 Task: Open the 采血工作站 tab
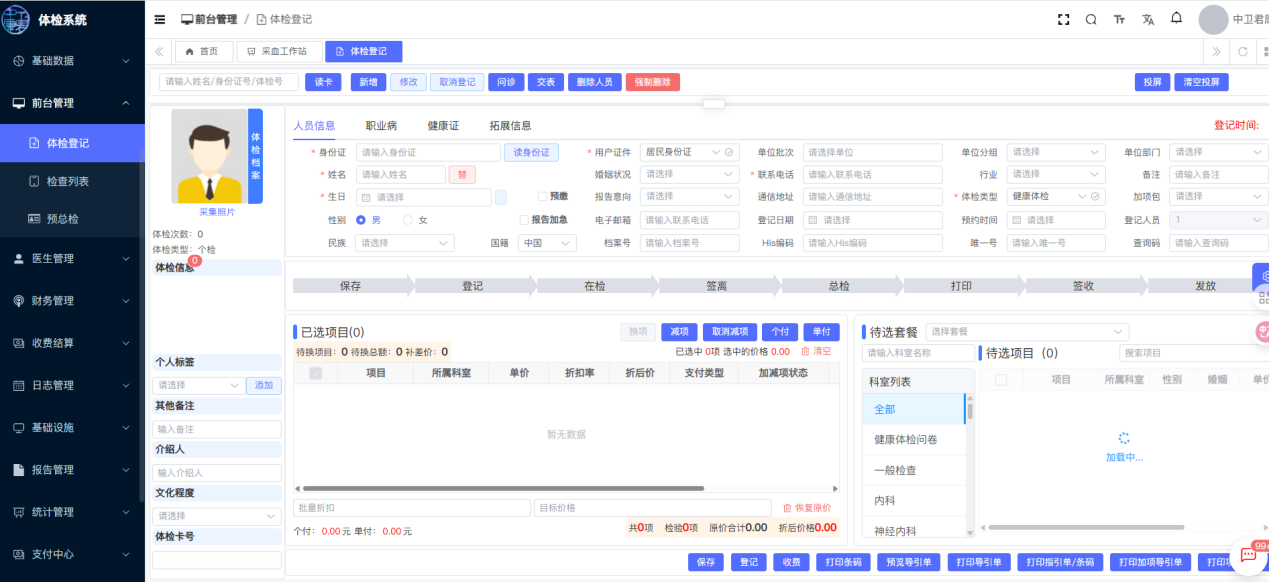(x=284, y=52)
